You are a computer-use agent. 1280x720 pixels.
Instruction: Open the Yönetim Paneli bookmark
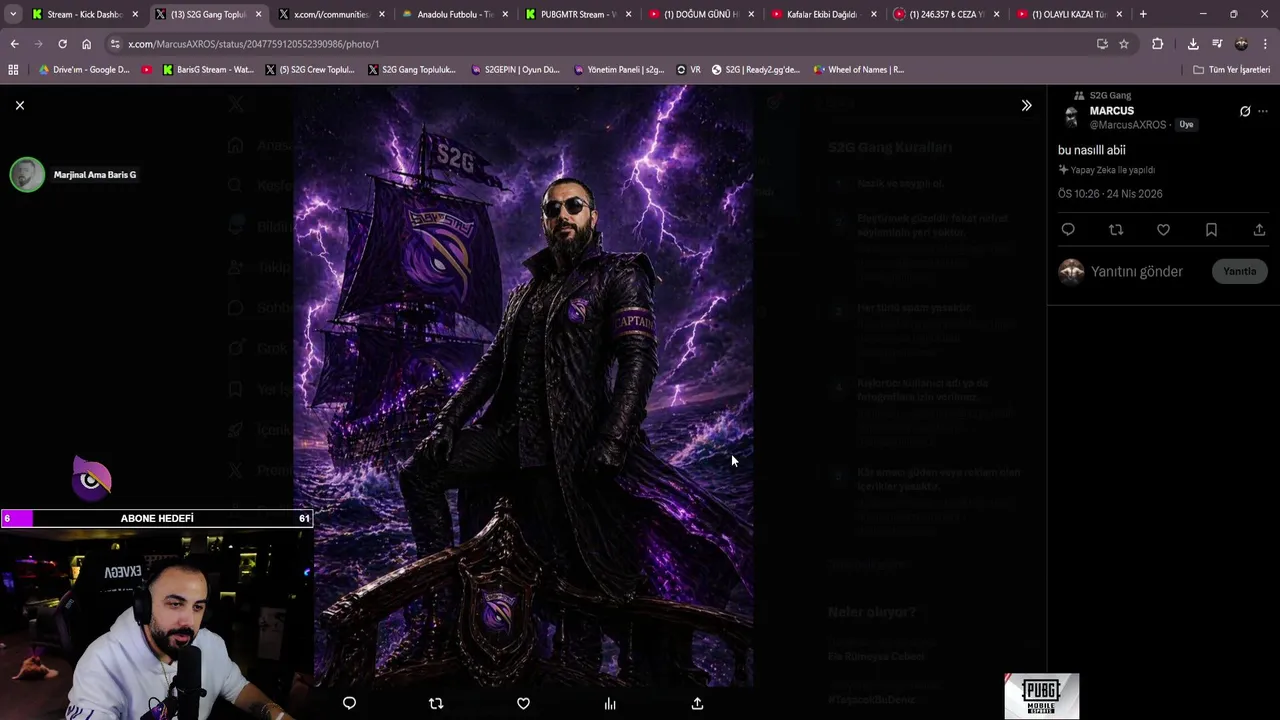pyautogui.click(x=619, y=70)
